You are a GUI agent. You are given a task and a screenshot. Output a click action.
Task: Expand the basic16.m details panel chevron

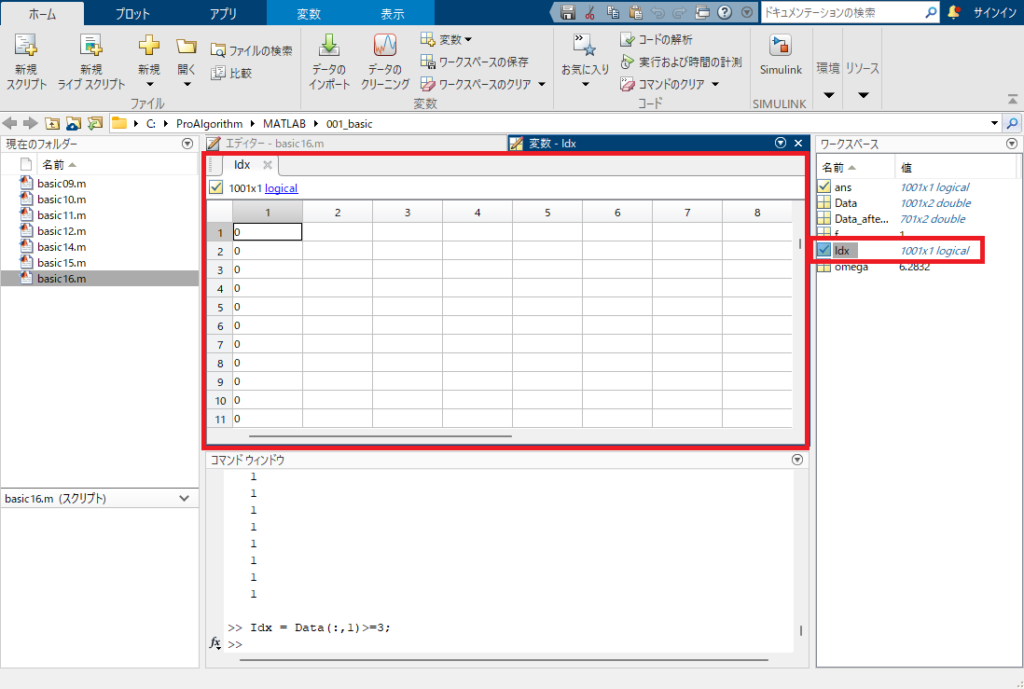click(x=184, y=498)
